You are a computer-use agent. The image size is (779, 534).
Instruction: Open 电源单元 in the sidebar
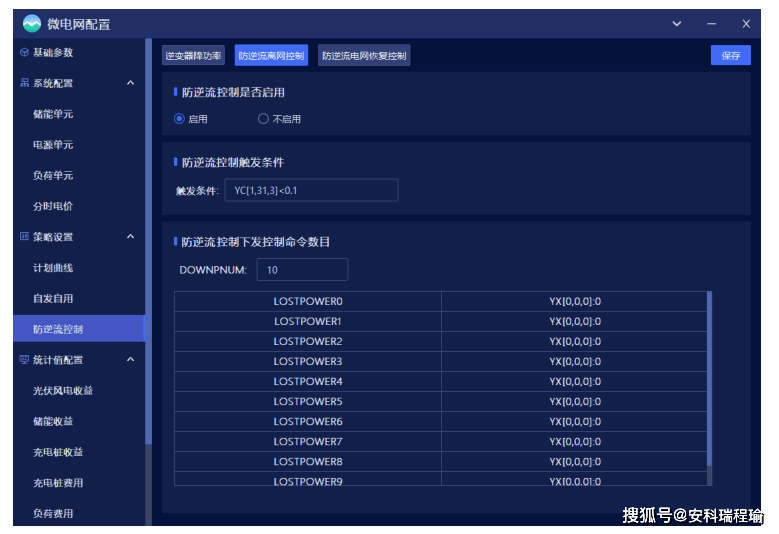click(53, 145)
